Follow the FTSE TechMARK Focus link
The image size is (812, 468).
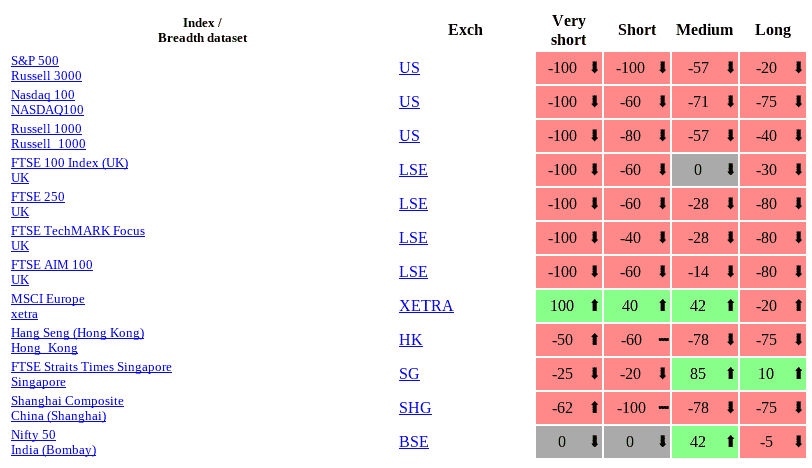coord(78,231)
